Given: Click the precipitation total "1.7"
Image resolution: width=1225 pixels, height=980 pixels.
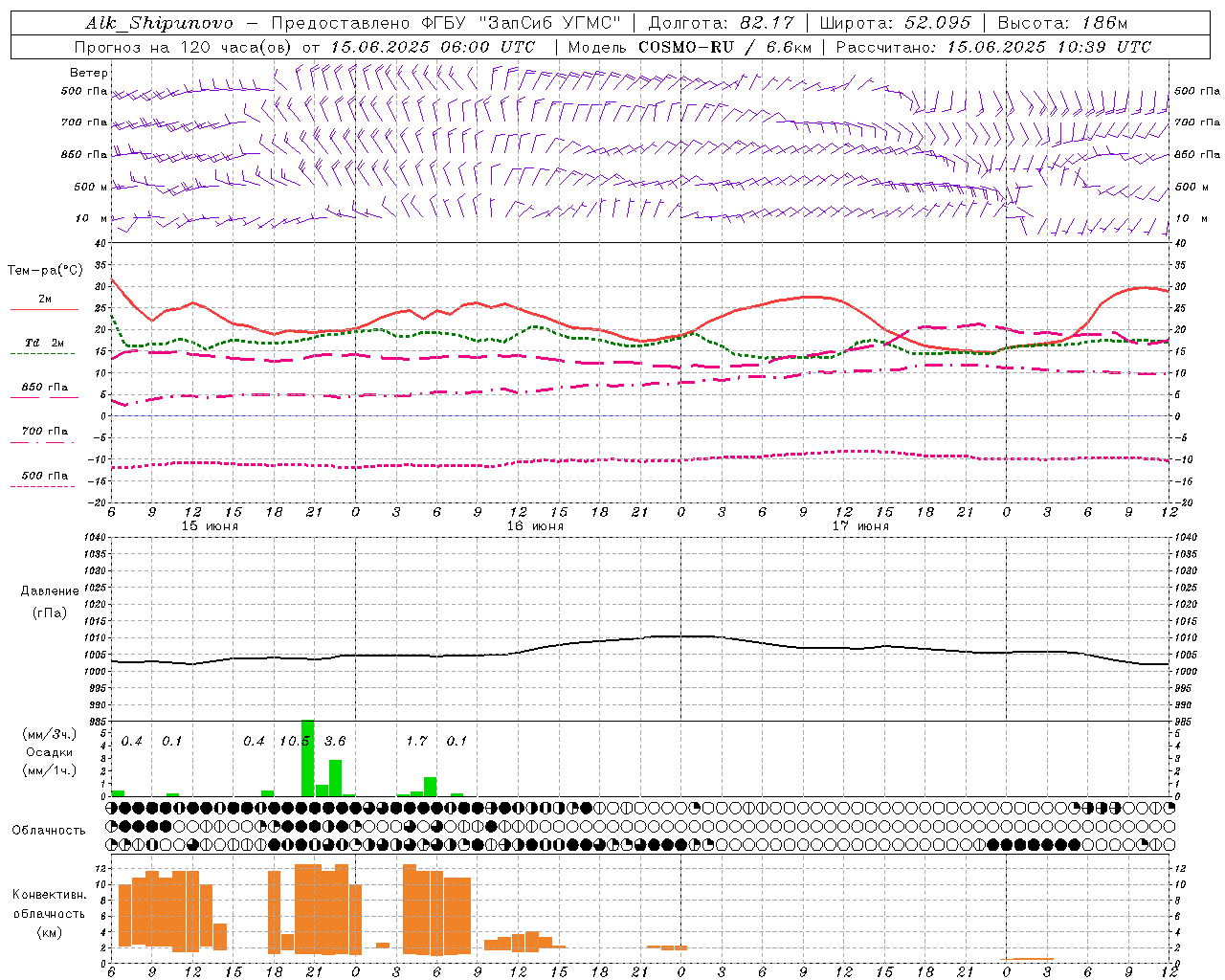Looking at the screenshot, I should (416, 742).
